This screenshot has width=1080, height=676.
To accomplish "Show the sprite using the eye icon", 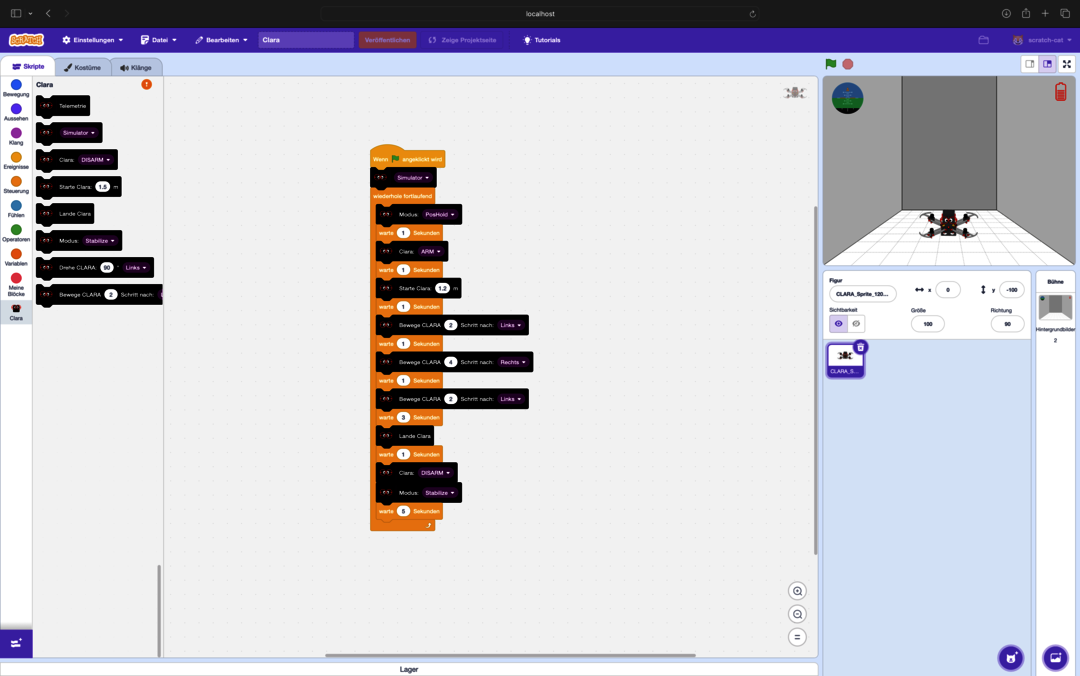I will pyautogui.click(x=838, y=324).
